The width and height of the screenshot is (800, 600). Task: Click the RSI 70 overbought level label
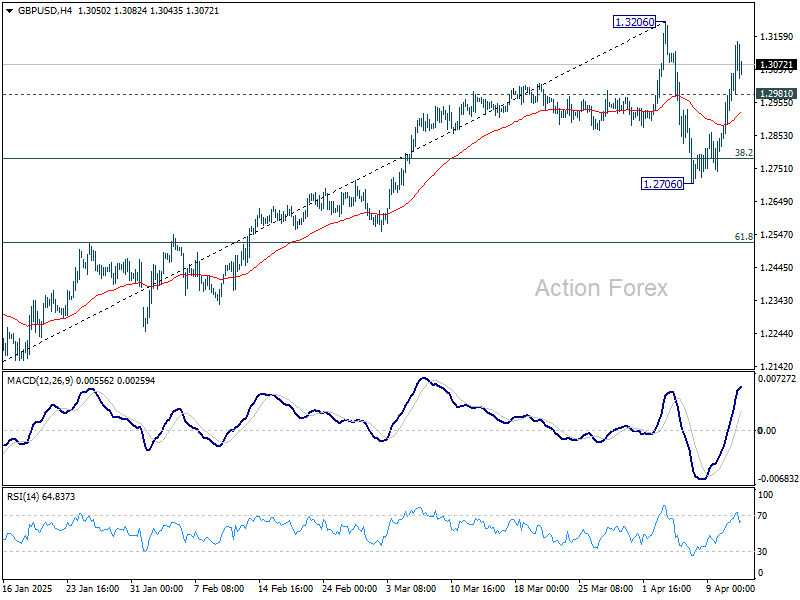(762, 516)
